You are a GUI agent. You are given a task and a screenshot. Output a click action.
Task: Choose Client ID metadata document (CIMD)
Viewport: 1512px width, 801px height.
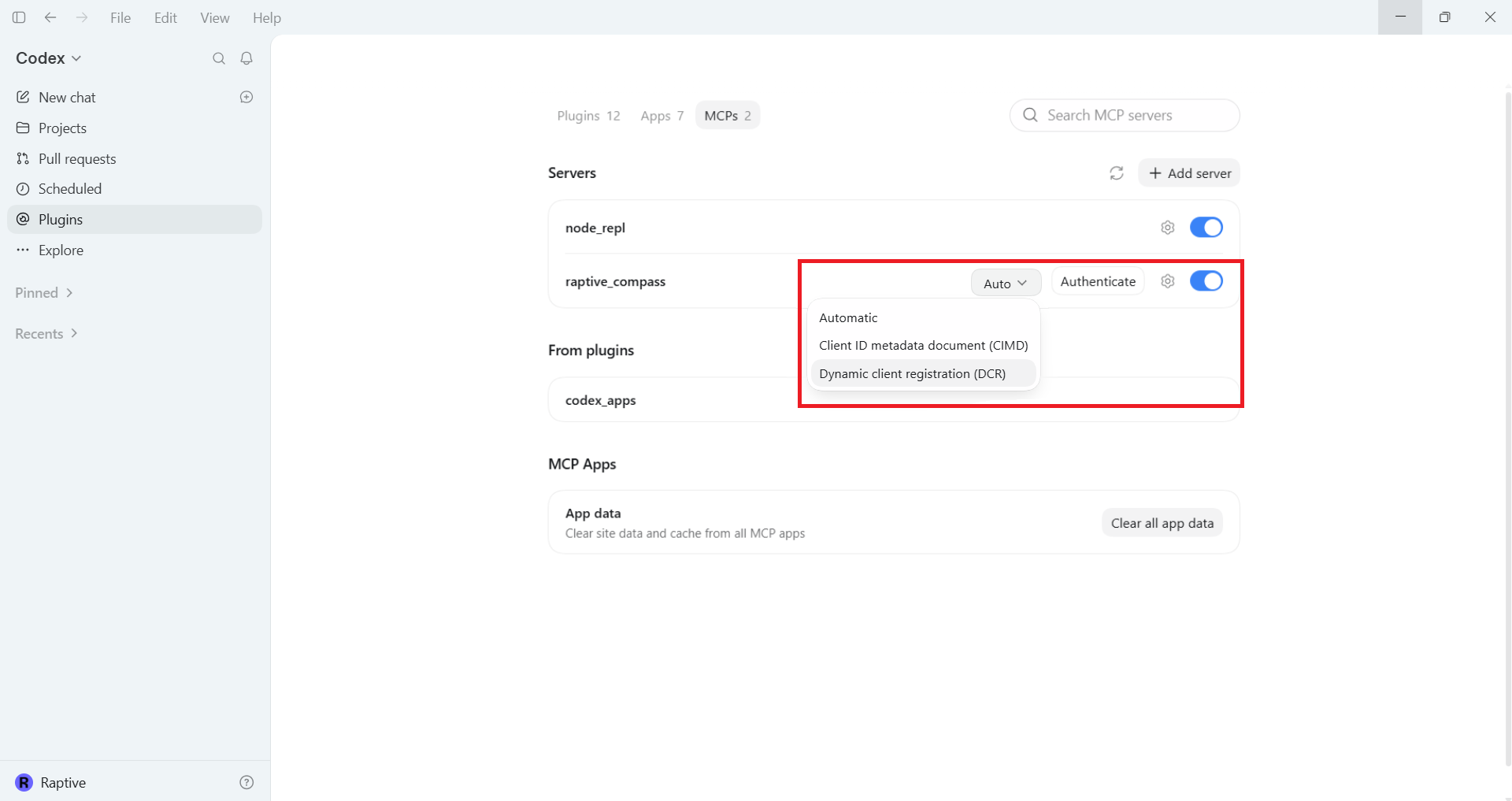point(923,345)
